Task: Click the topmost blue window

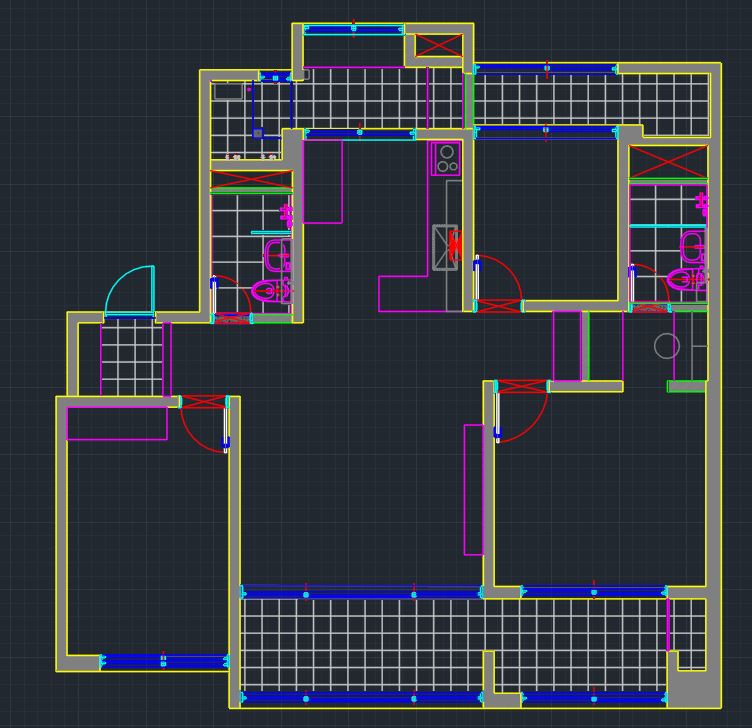Action: (353, 30)
